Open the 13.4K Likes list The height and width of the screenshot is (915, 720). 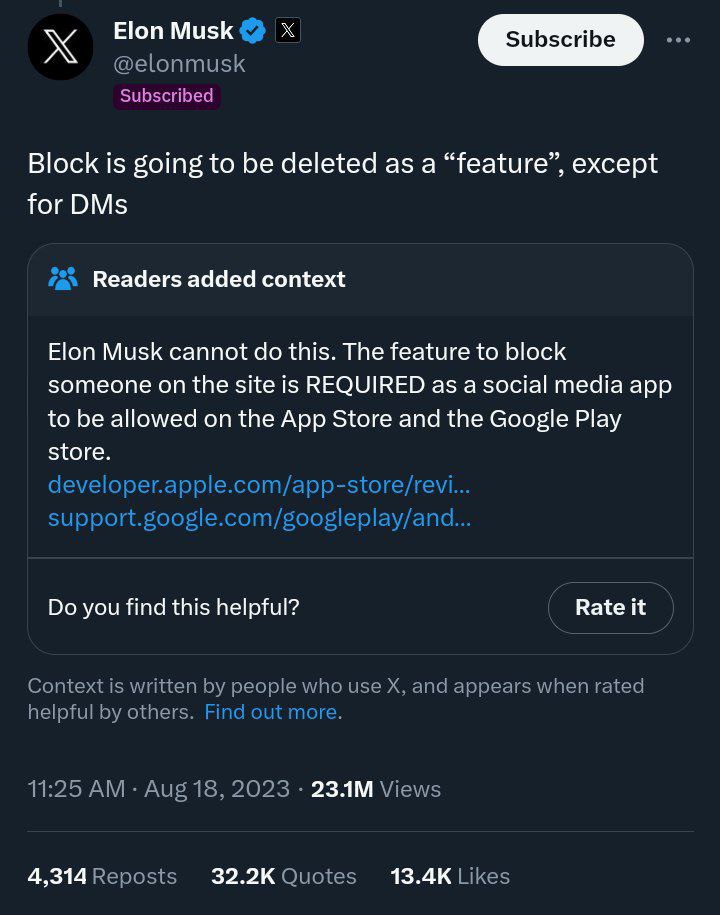click(450, 876)
